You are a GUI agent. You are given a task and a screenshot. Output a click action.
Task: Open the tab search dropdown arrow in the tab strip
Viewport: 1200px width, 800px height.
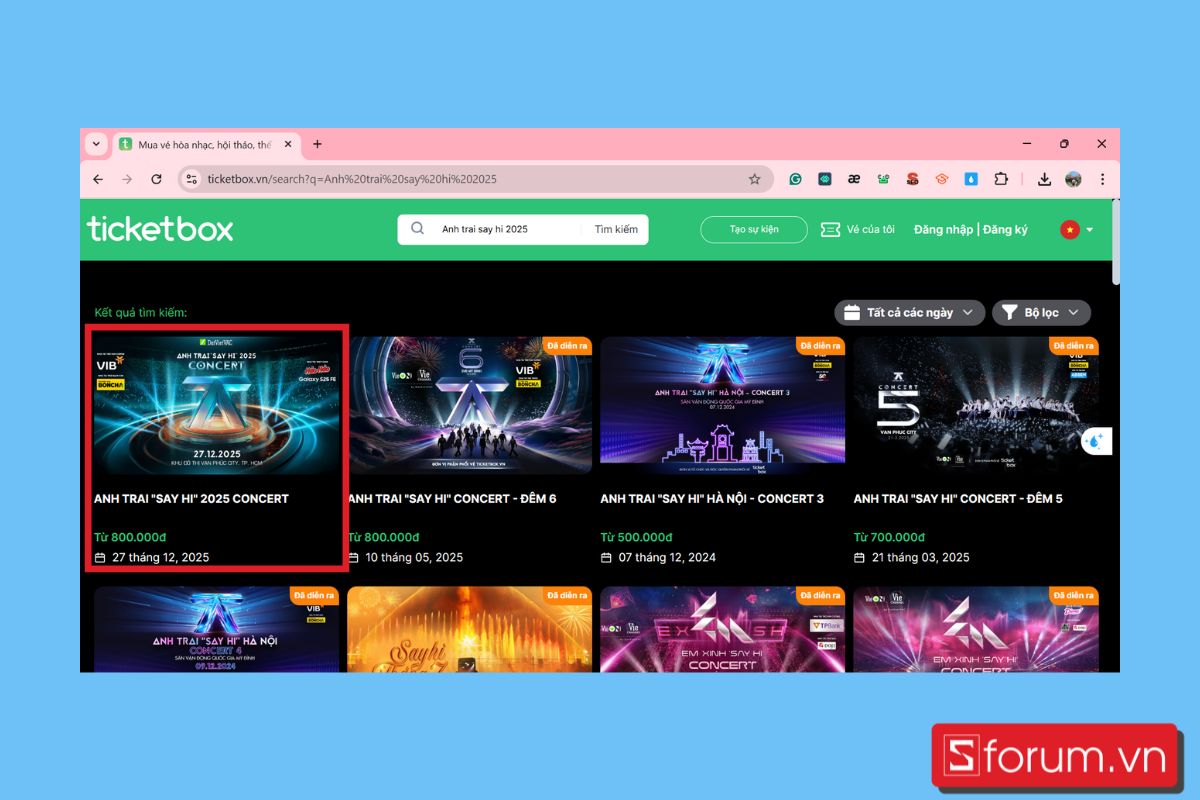pyautogui.click(x=96, y=144)
